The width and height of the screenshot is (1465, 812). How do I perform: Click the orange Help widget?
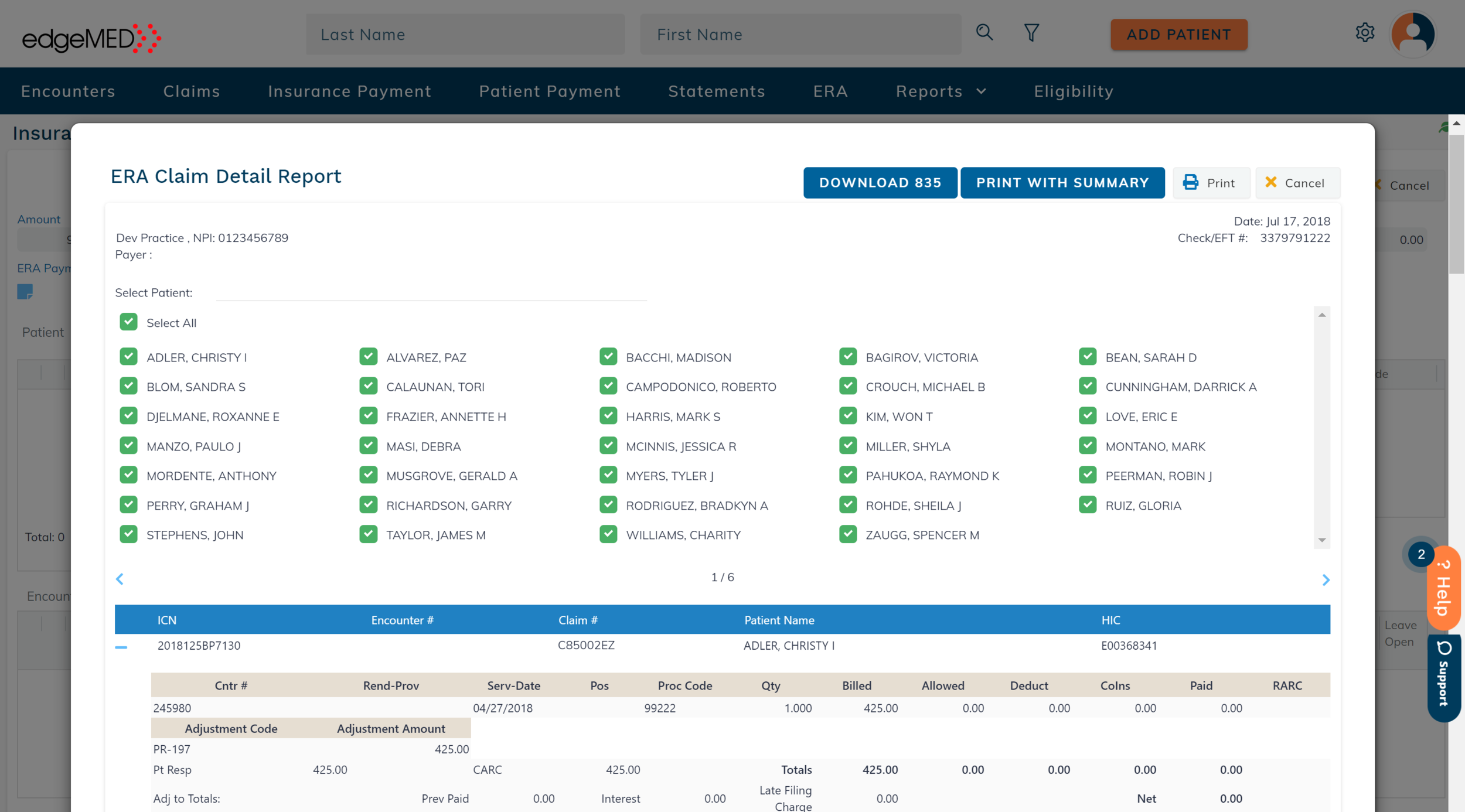(x=1444, y=588)
